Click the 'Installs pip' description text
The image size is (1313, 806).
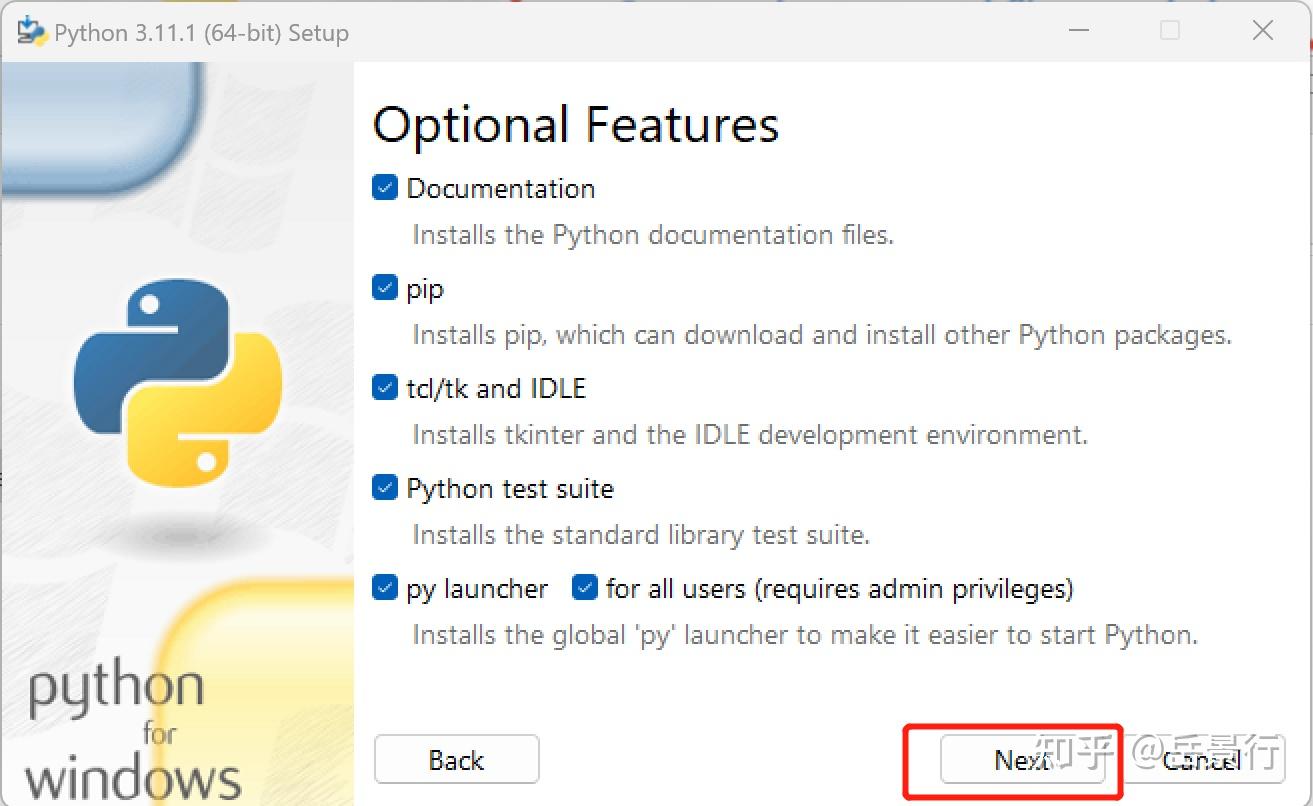click(x=821, y=334)
